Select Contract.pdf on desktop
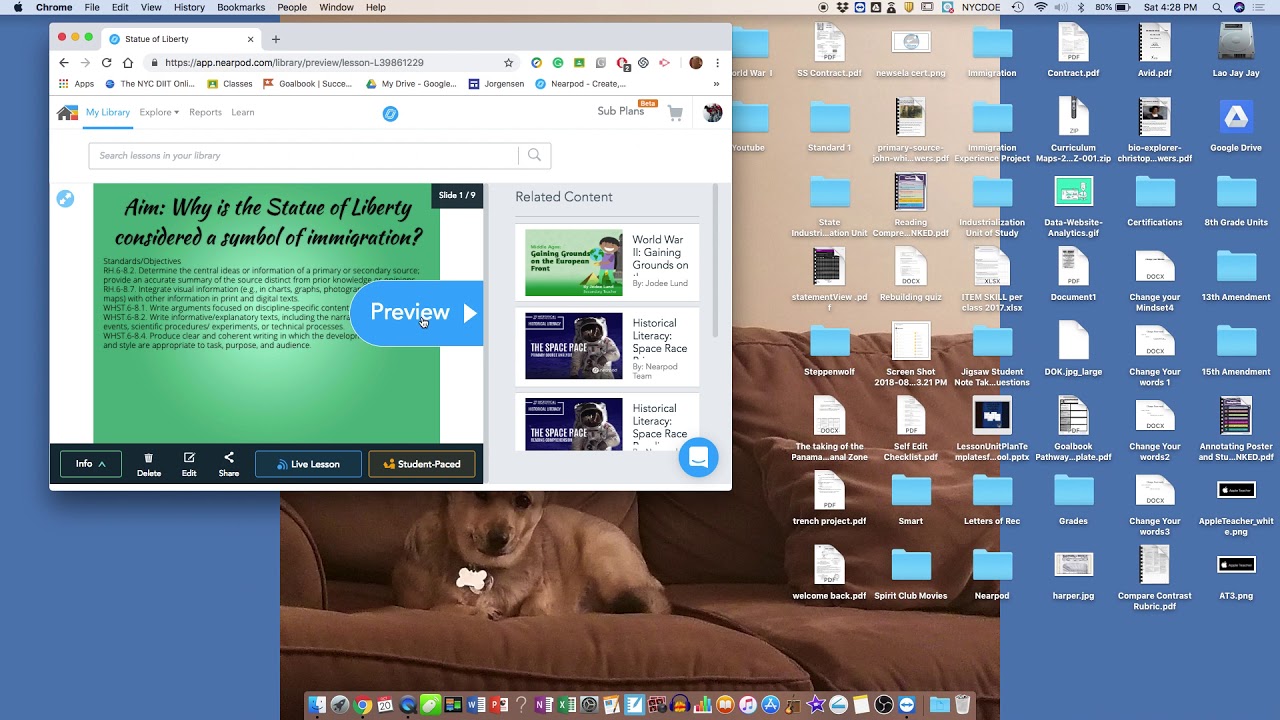This screenshot has width=1280, height=720. (x=1073, y=51)
